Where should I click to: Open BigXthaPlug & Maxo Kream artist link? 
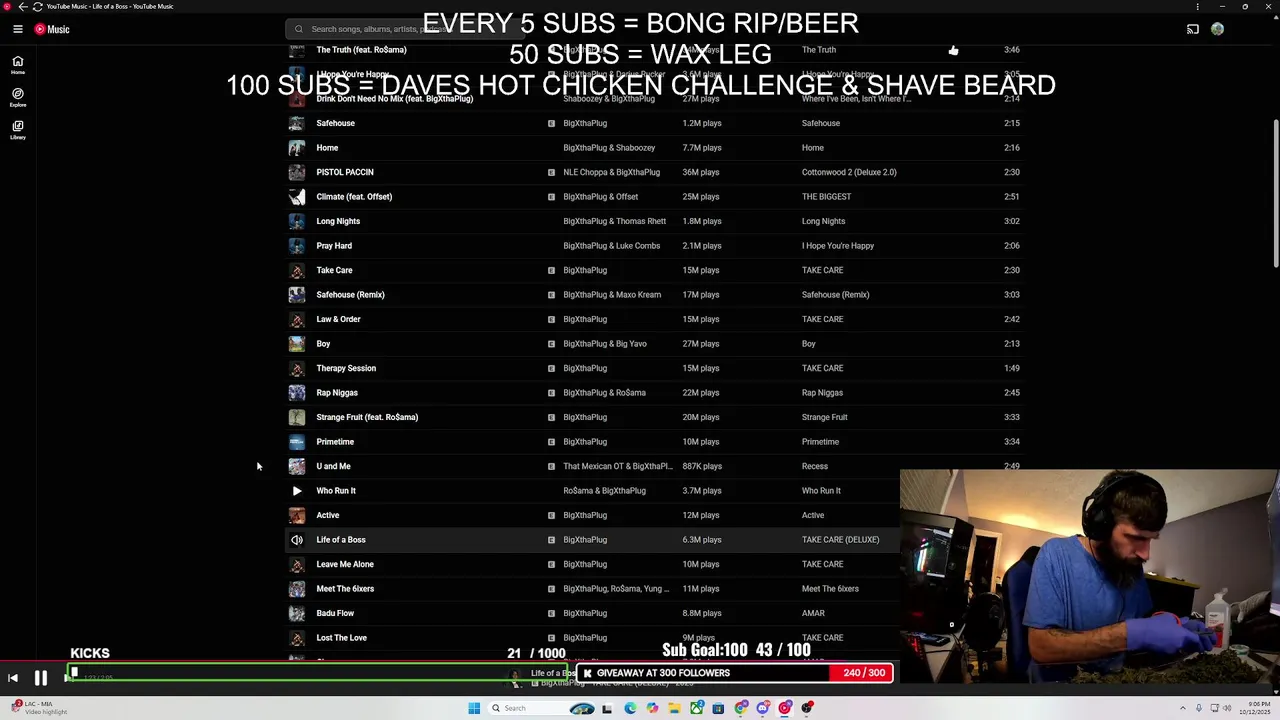click(x=612, y=295)
